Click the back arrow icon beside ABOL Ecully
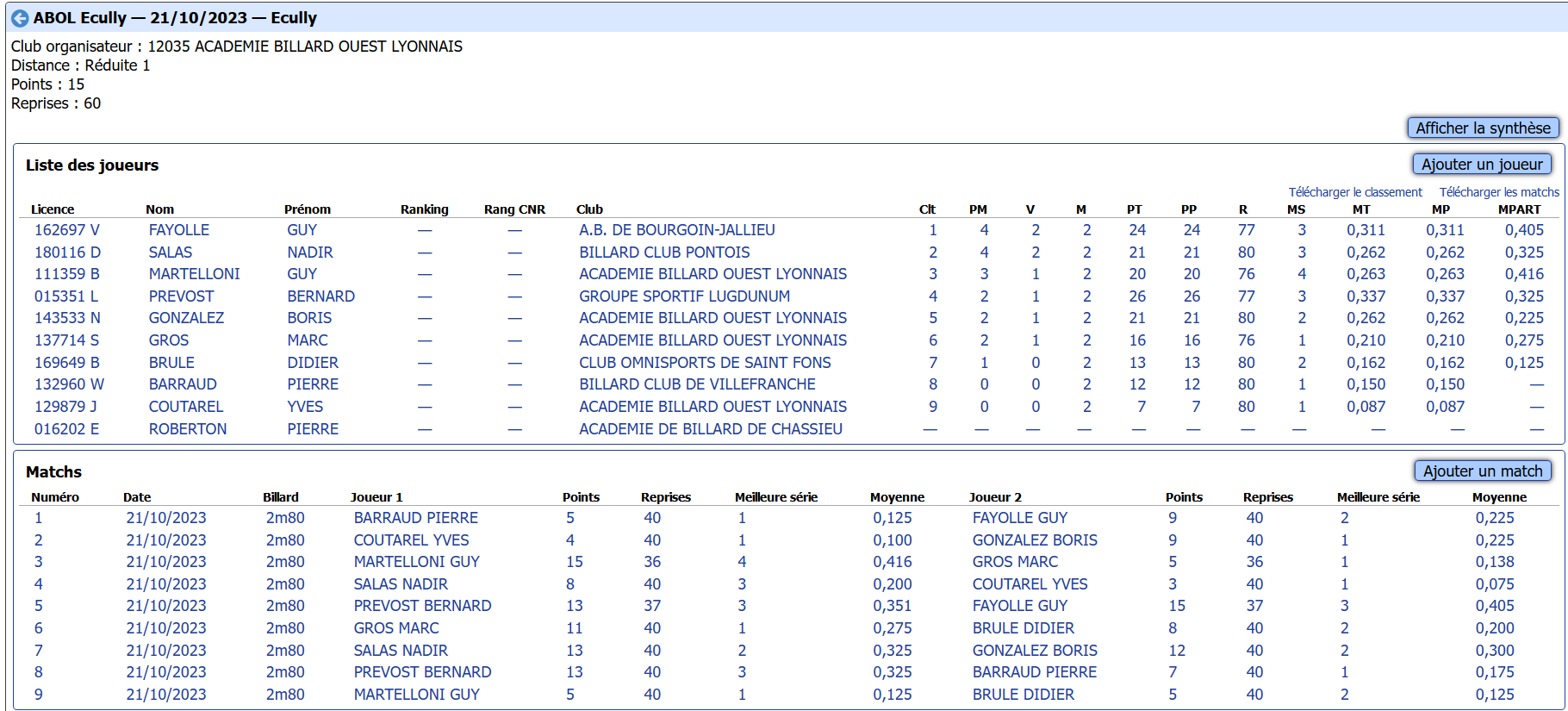Image resolution: width=1568 pixels, height=711 pixels. coord(20,18)
